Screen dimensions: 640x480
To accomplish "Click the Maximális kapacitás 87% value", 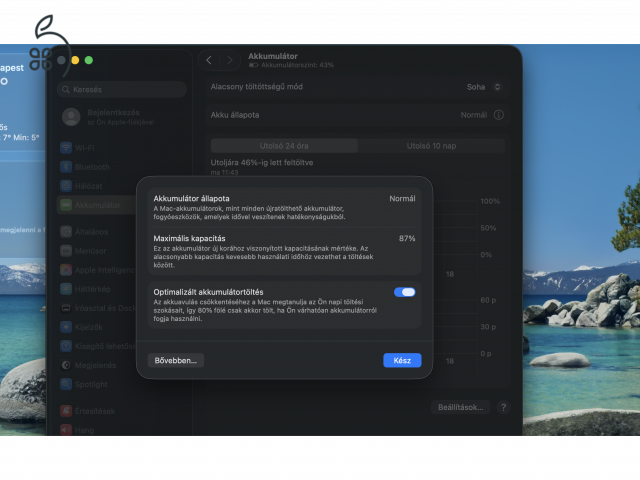I will (x=407, y=238).
